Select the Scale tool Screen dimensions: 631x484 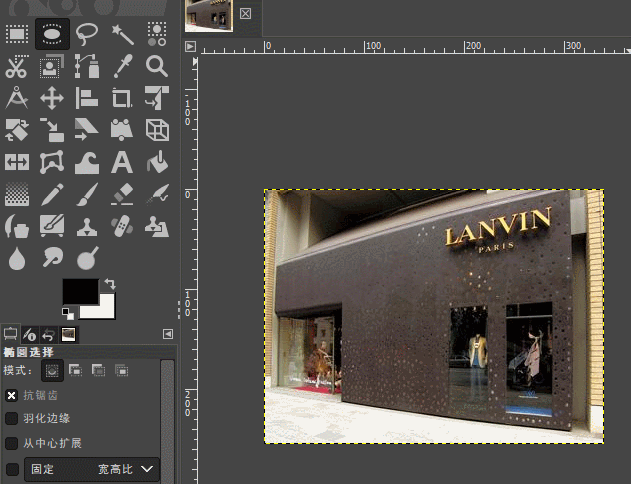click(52, 130)
